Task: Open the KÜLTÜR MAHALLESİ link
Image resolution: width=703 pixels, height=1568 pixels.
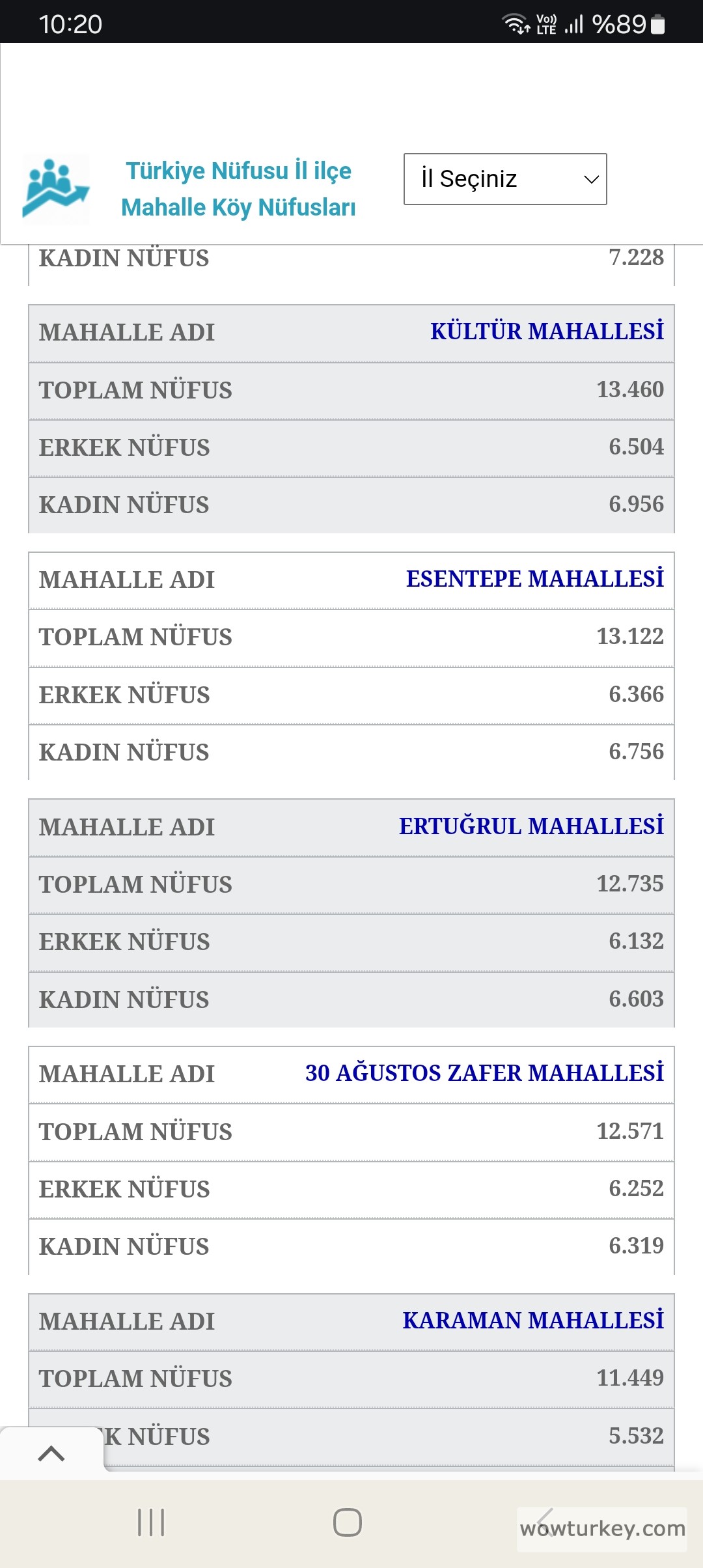Action: [547, 331]
